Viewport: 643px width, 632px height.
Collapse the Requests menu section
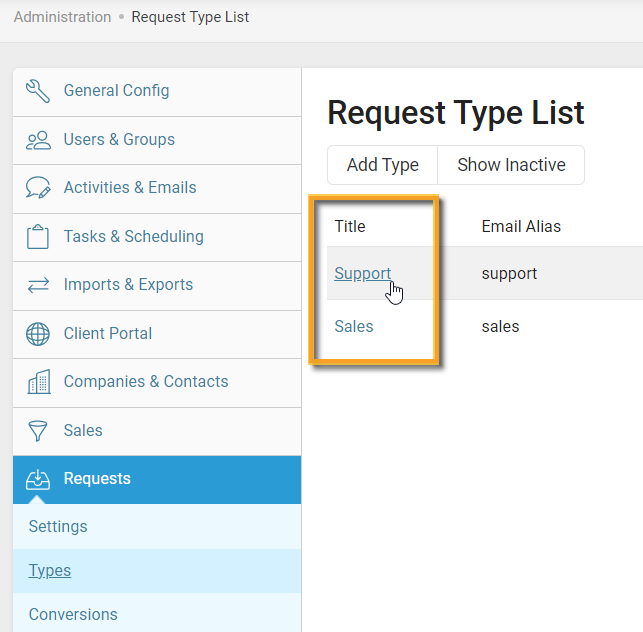pyautogui.click(x=97, y=479)
